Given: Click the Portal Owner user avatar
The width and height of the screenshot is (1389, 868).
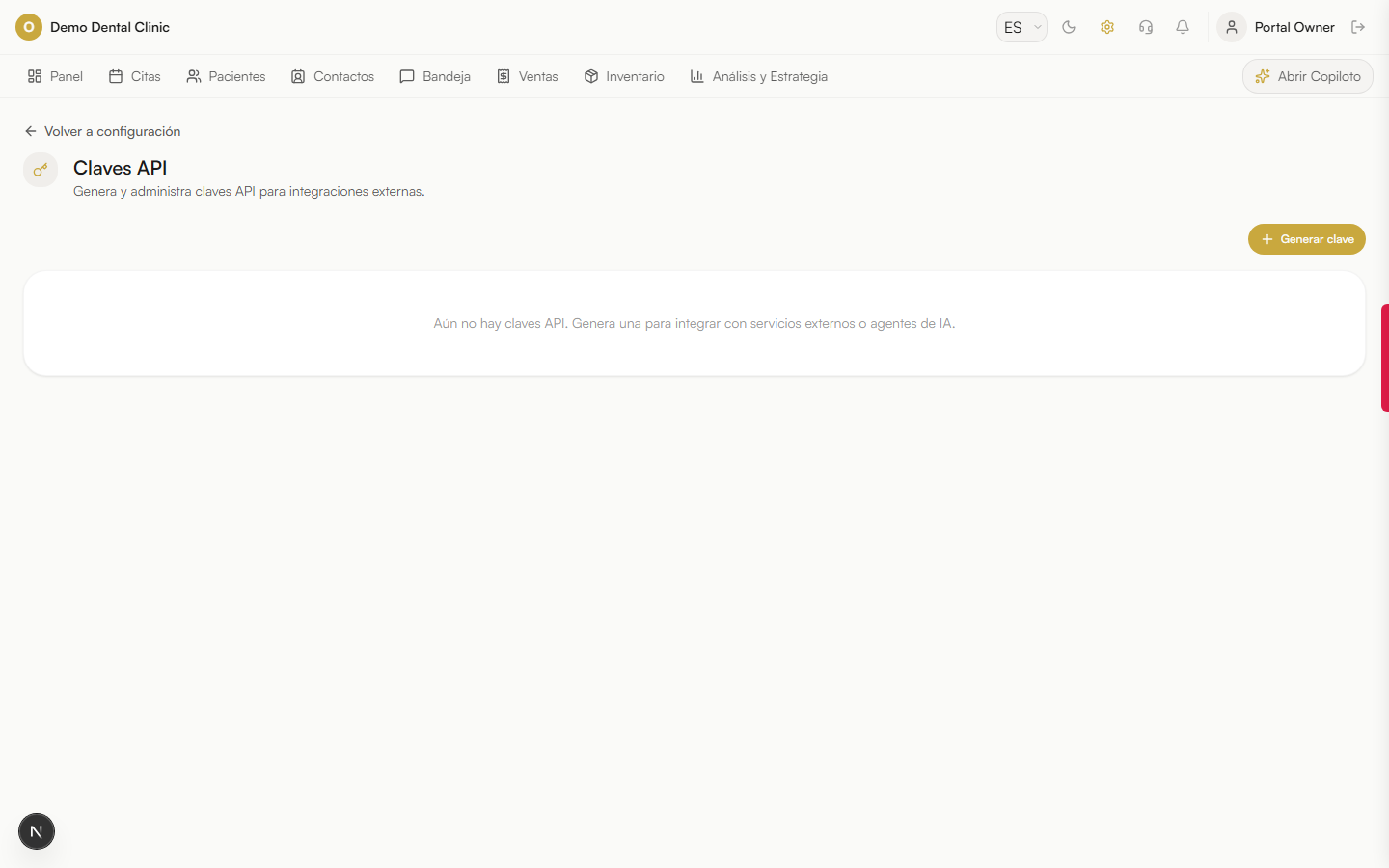Looking at the screenshot, I should pos(1232,27).
